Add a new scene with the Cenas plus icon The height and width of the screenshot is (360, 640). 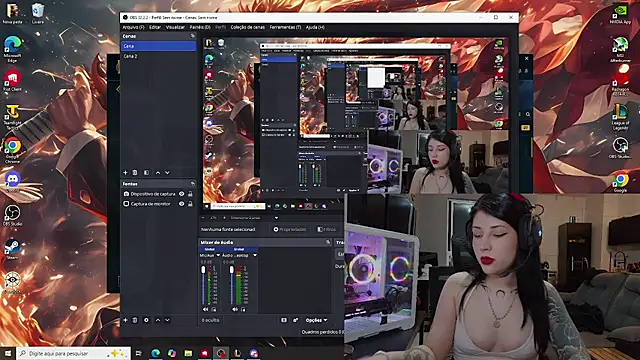point(125,173)
